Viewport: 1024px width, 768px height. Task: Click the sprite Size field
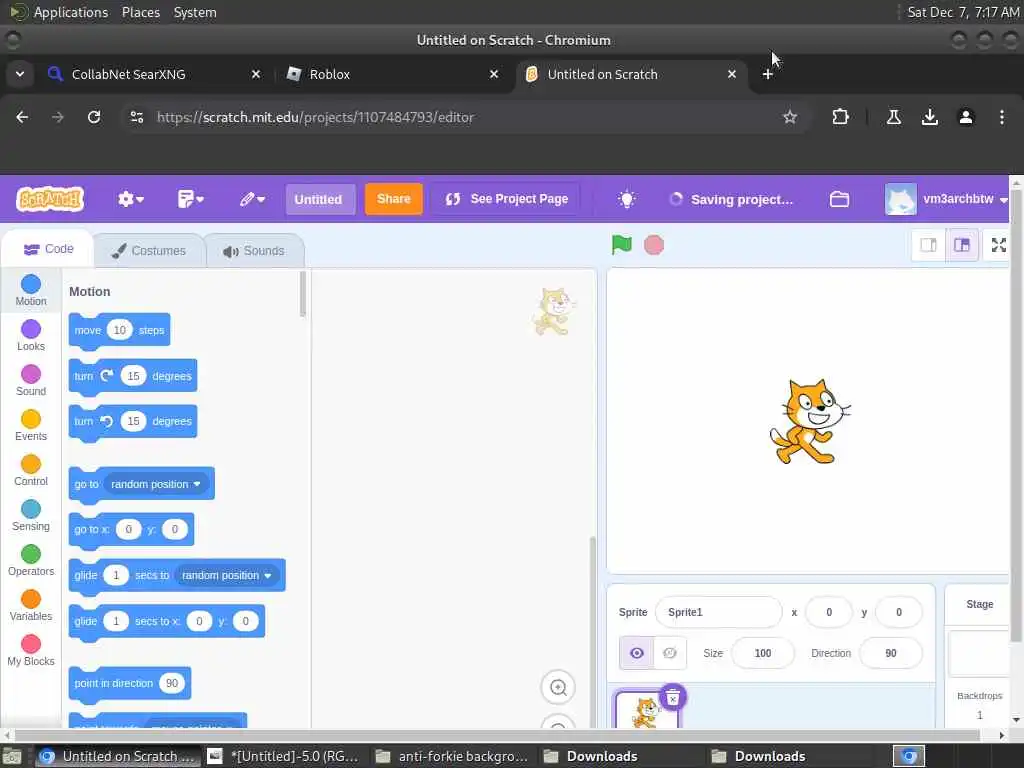pyautogui.click(x=762, y=653)
